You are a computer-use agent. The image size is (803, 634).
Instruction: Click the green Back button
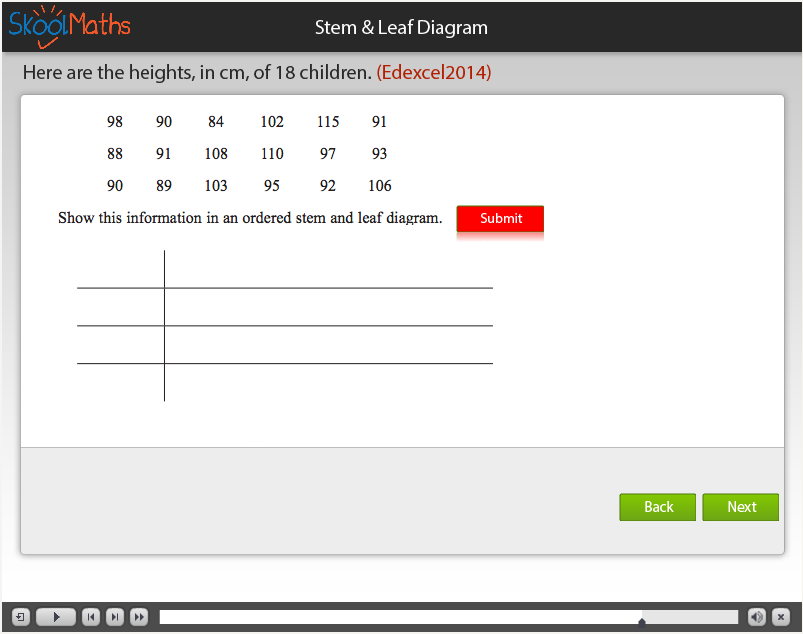(x=658, y=507)
